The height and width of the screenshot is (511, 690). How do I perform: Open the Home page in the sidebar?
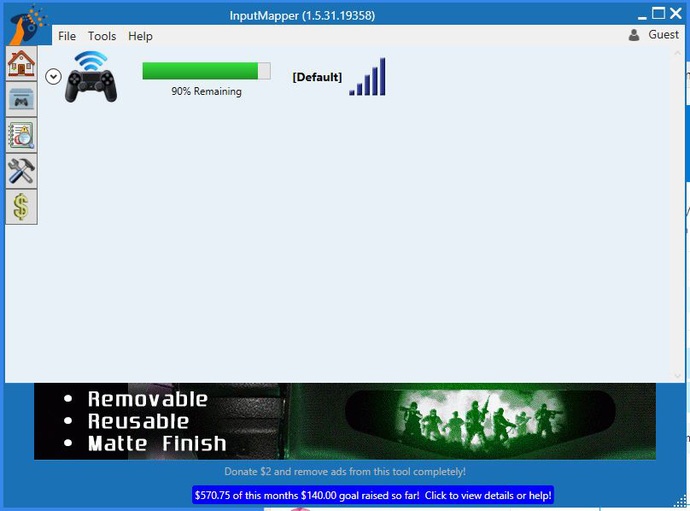21,64
